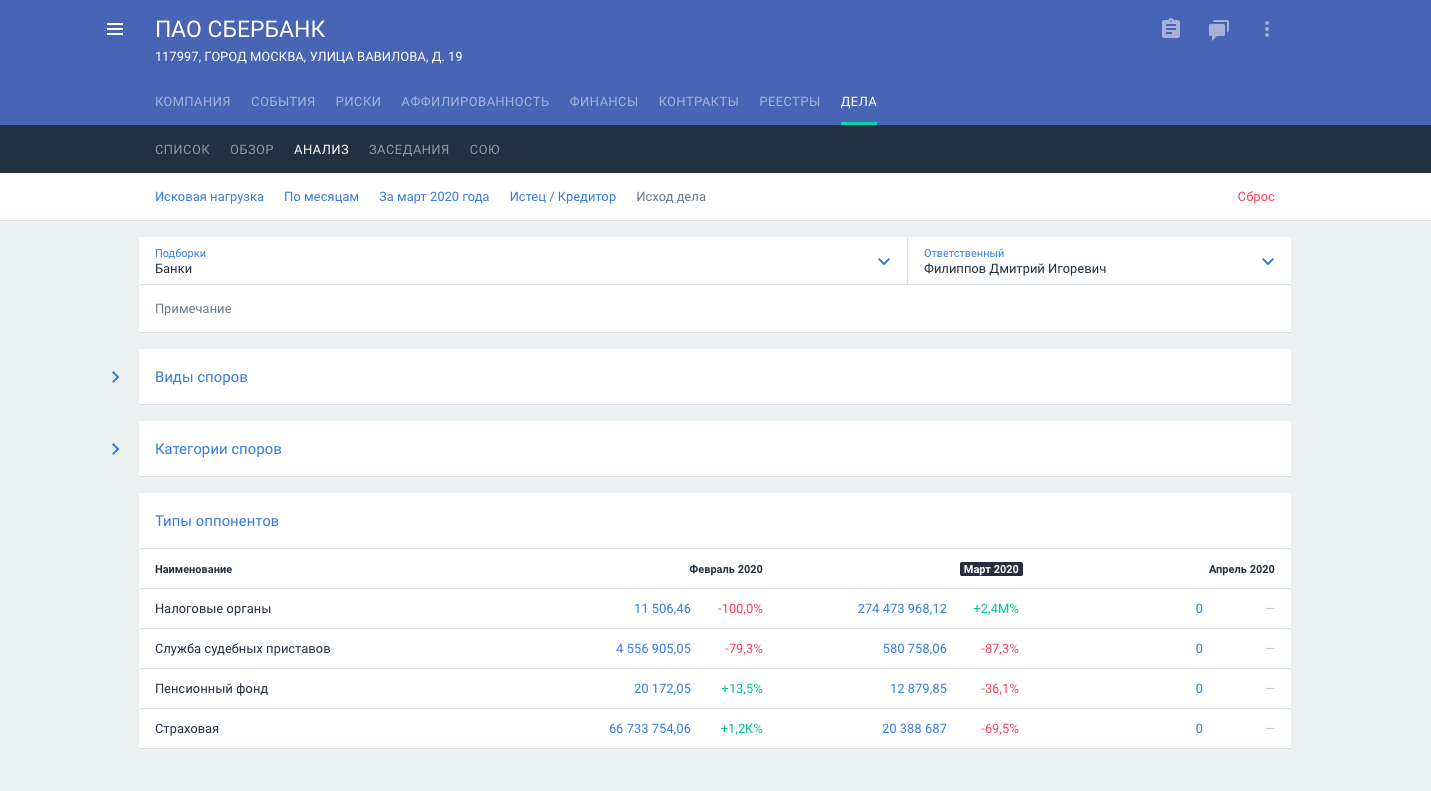This screenshot has height=791, width=1431.
Task: Click the Наименование column header
Action: [193, 569]
